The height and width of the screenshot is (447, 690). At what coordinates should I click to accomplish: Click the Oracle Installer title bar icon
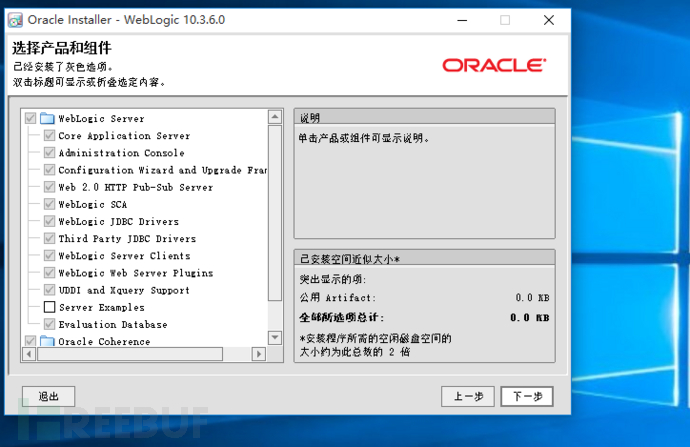15,20
